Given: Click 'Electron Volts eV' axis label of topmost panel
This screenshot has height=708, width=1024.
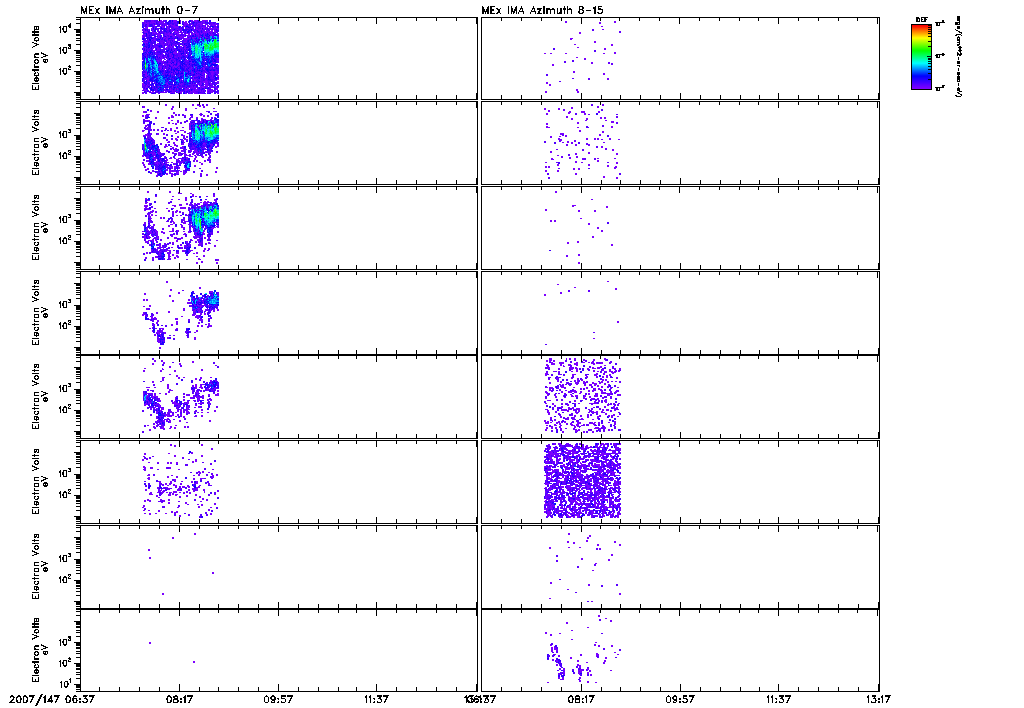Looking at the screenshot, I should click(40, 58).
